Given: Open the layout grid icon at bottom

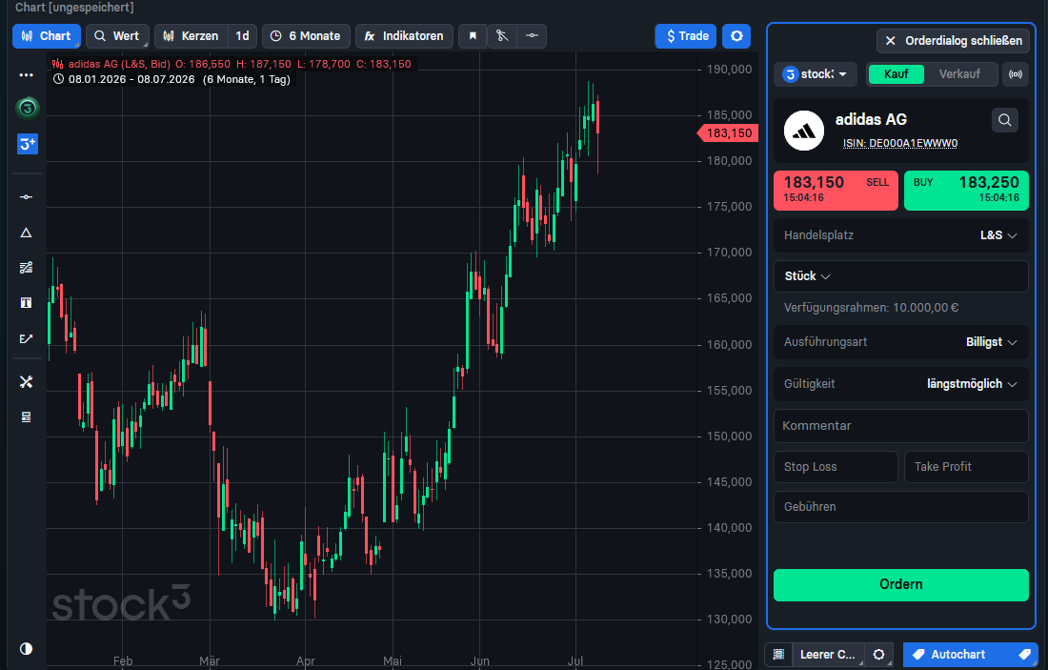Looking at the screenshot, I should coord(779,655).
